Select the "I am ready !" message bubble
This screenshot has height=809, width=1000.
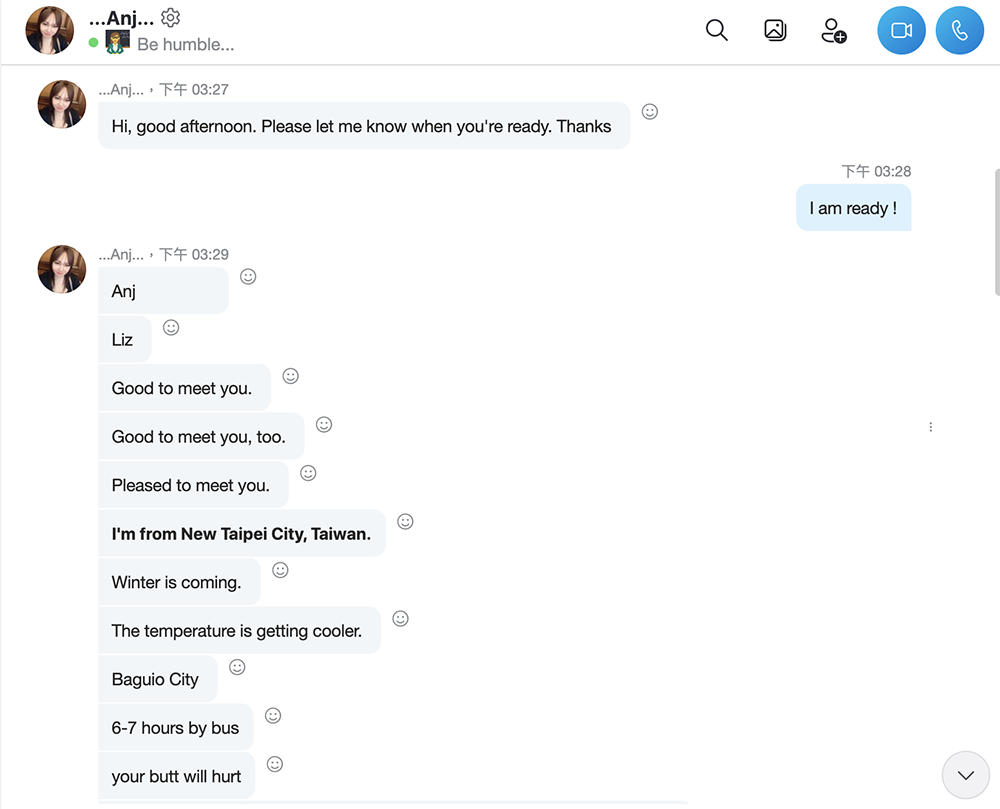(853, 208)
